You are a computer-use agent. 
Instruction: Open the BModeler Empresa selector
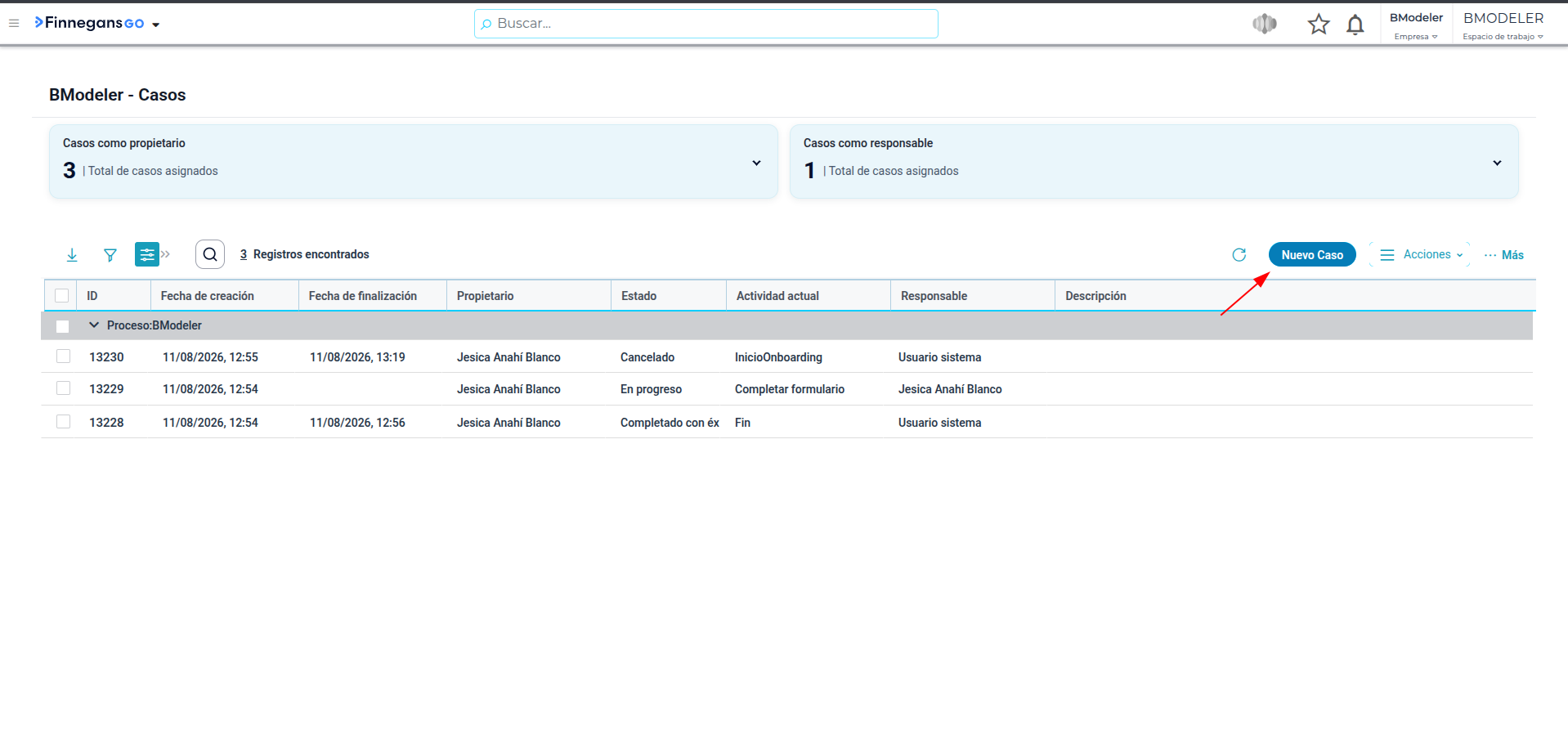point(1416,25)
